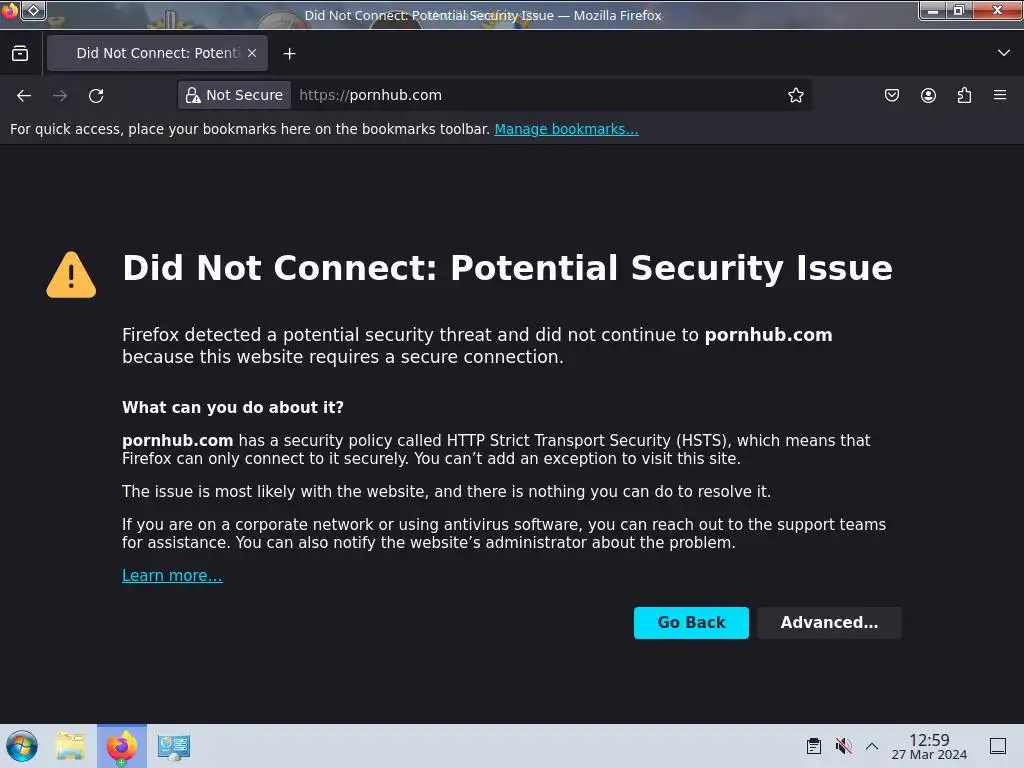This screenshot has height=768, width=1024.
Task: Expand the list all tabs chevron
Action: pos(1004,53)
